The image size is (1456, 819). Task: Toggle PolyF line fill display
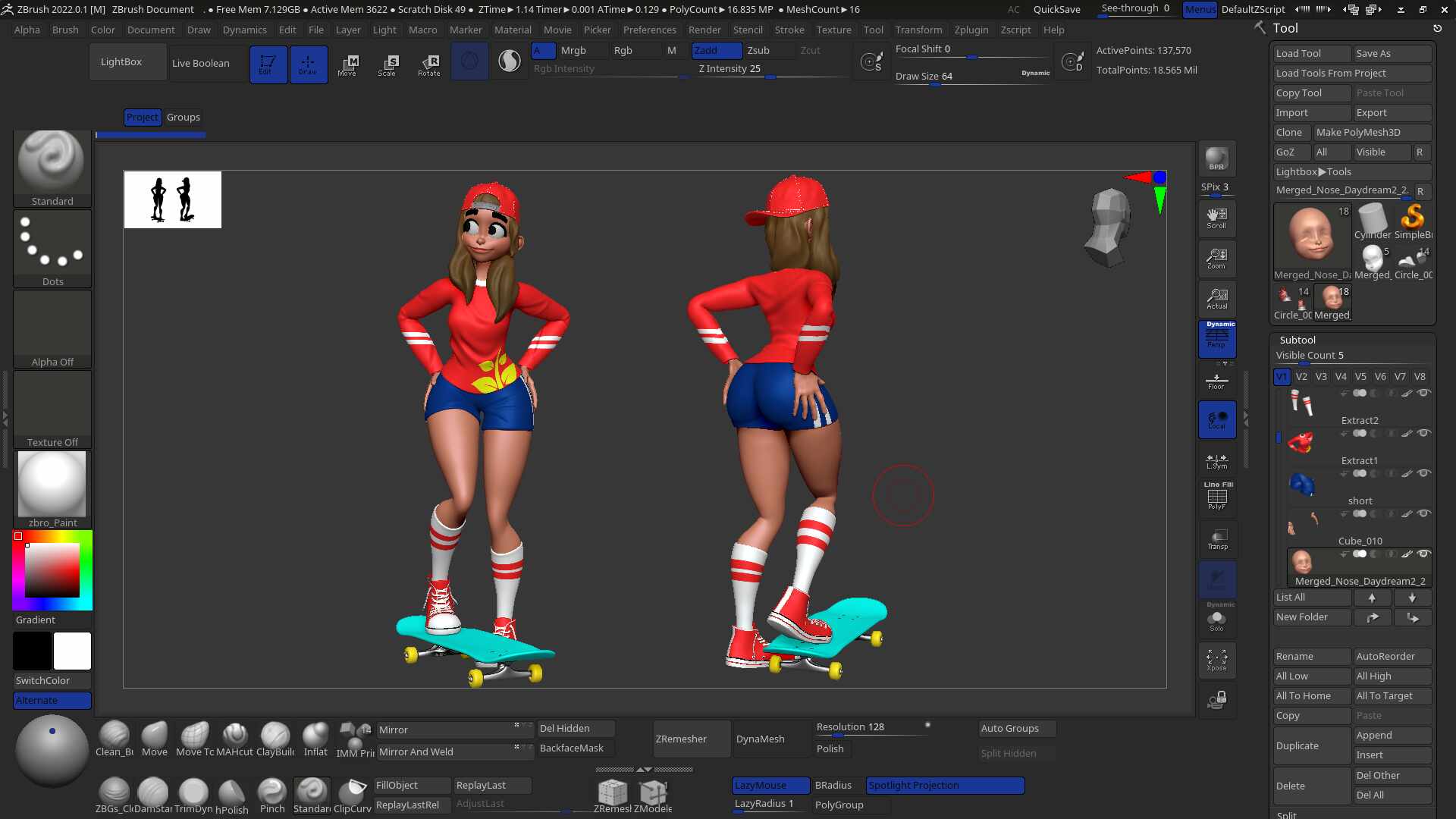(x=1216, y=497)
